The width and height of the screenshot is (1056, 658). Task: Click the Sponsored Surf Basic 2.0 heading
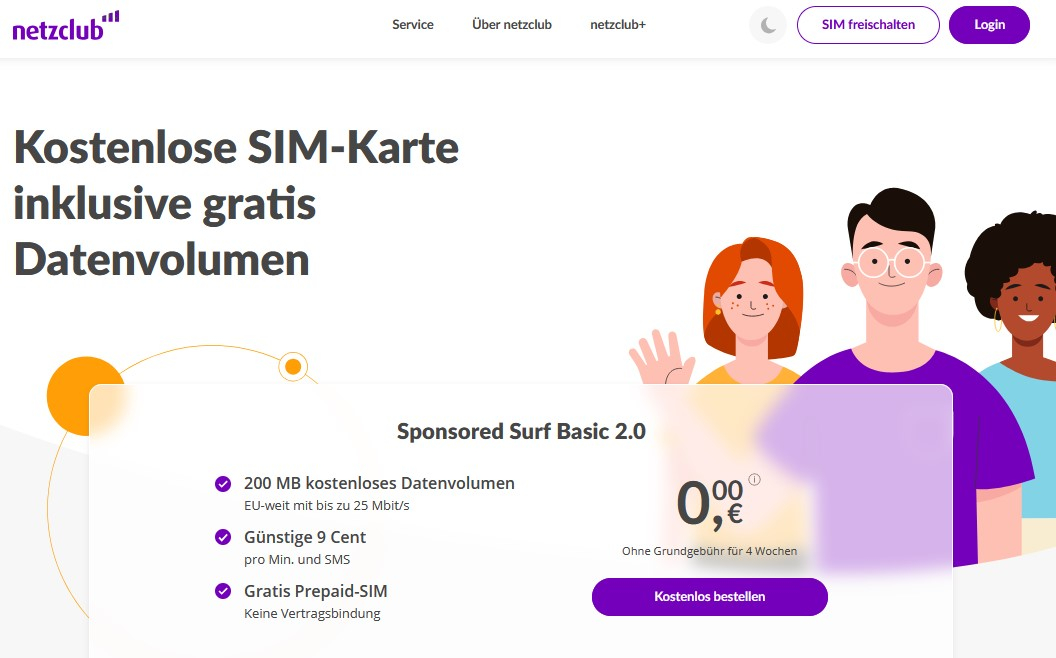click(521, 431)
